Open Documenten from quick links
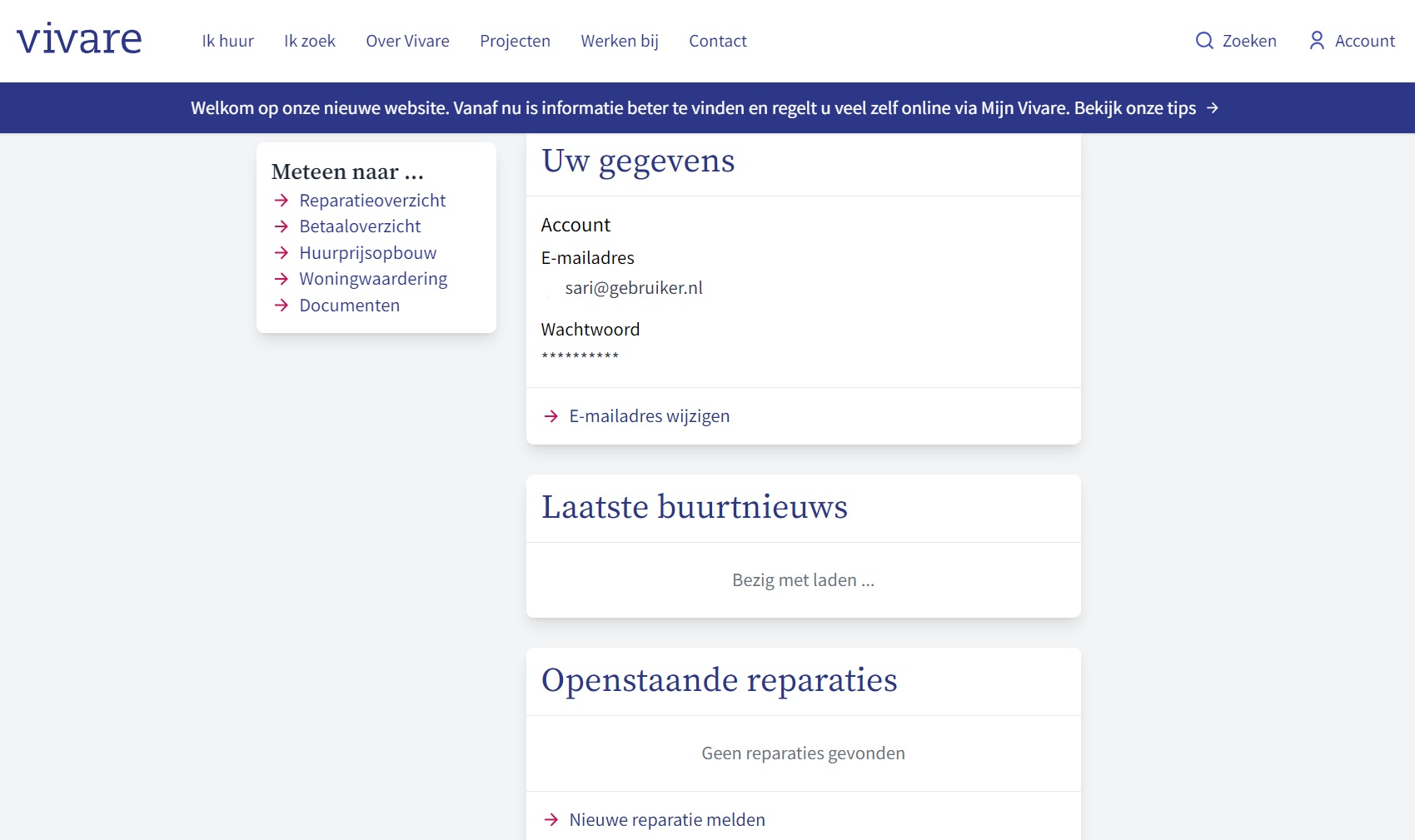The image size is (1415, 840). [349, 306]
